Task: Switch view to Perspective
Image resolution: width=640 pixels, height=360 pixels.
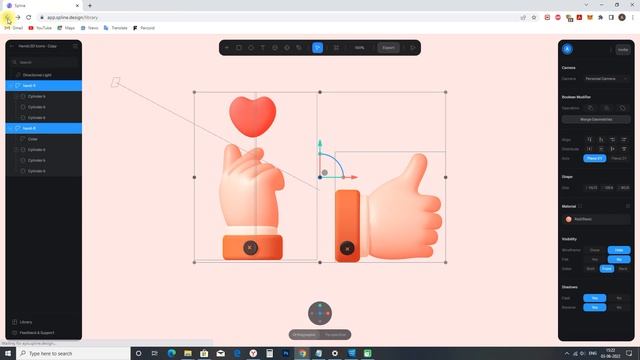Action: tap(335, 335)
